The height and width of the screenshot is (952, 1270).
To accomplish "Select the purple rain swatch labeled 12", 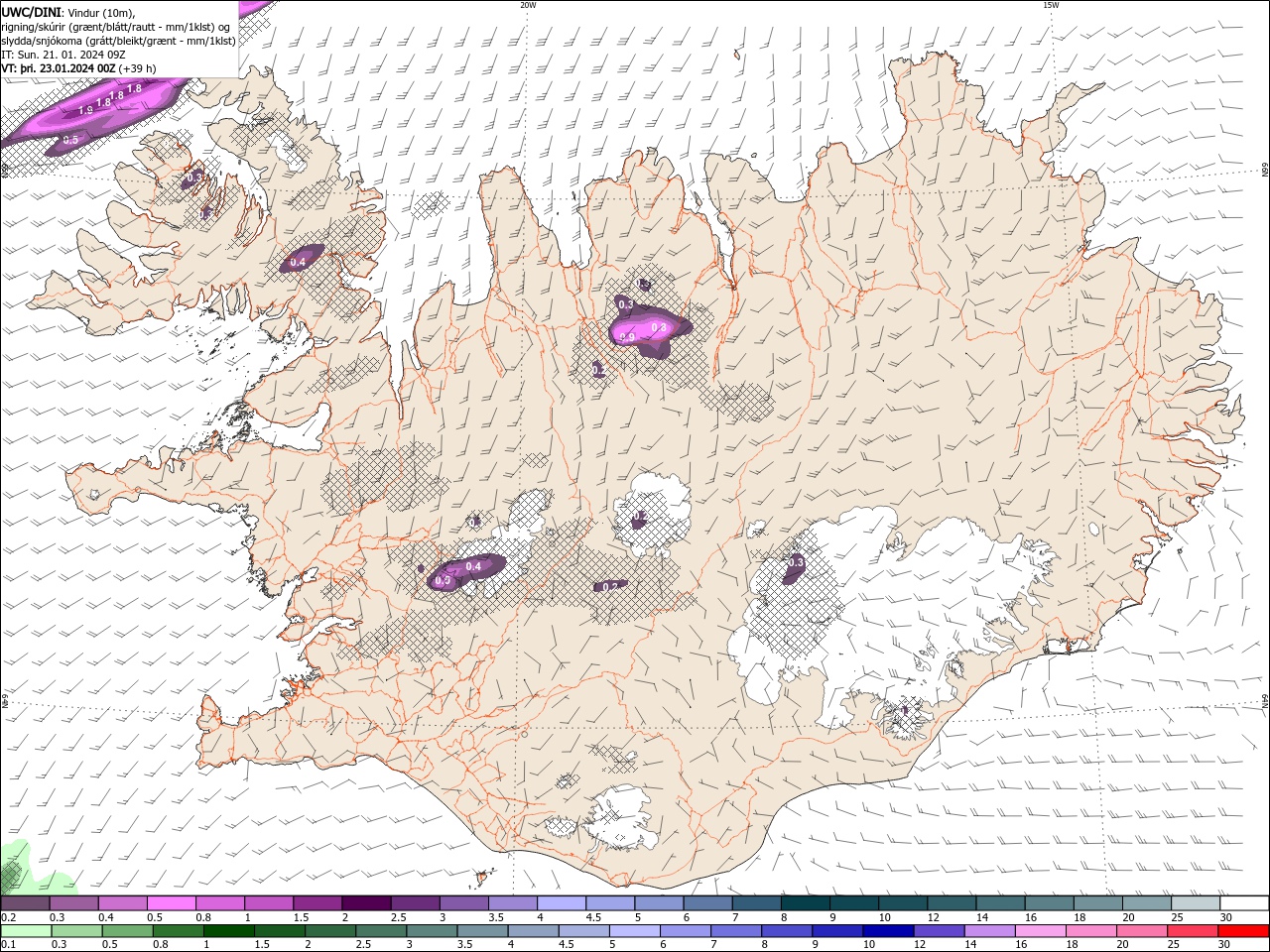I will pos(938,930).
